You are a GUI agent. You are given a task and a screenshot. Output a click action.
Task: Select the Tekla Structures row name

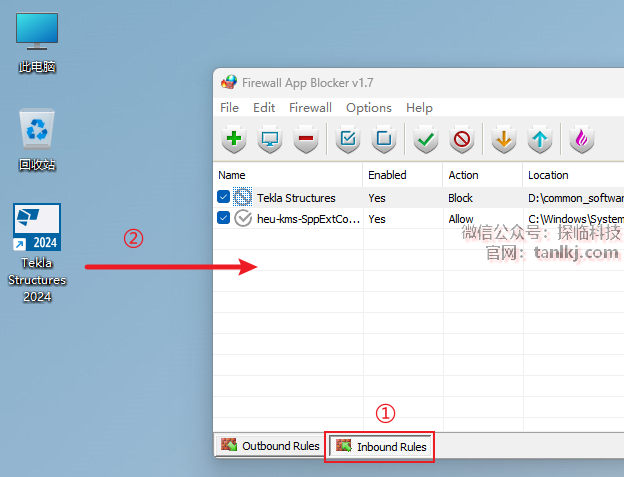[296, 198]
